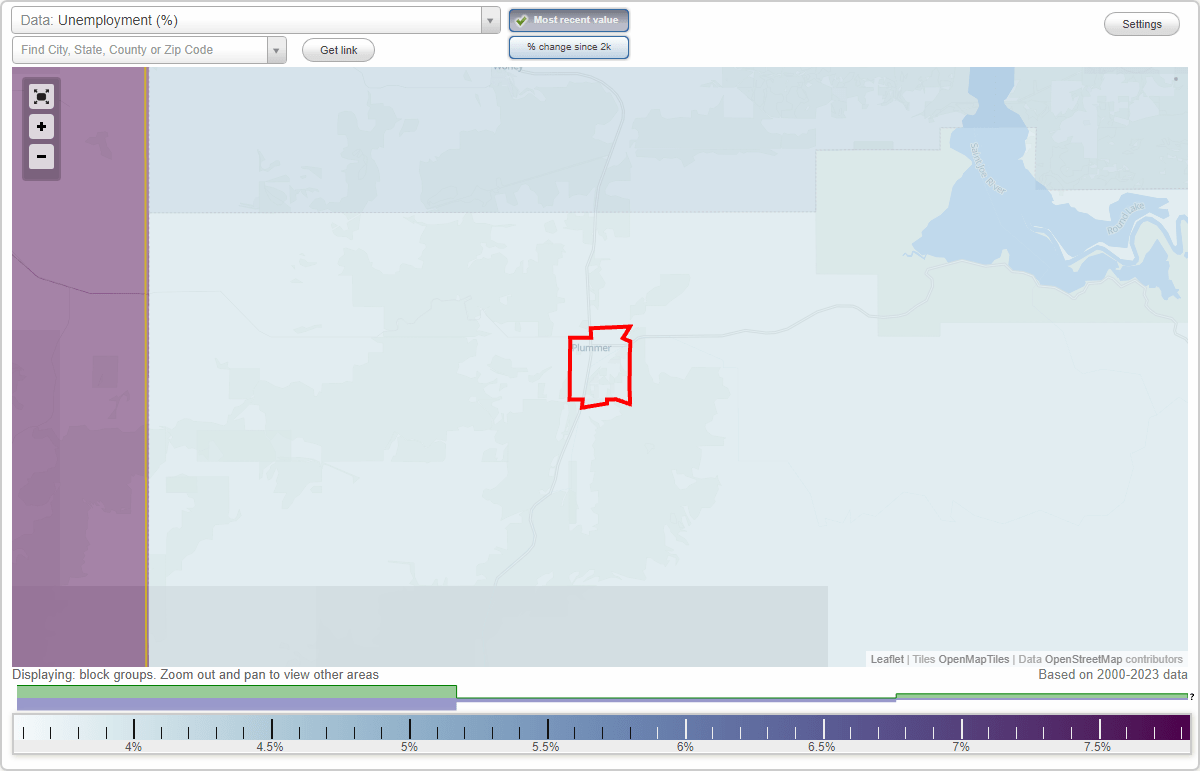Open the location search dropdown arrow
Screen dimensions: 1200x771
click(x=277, y=50)
